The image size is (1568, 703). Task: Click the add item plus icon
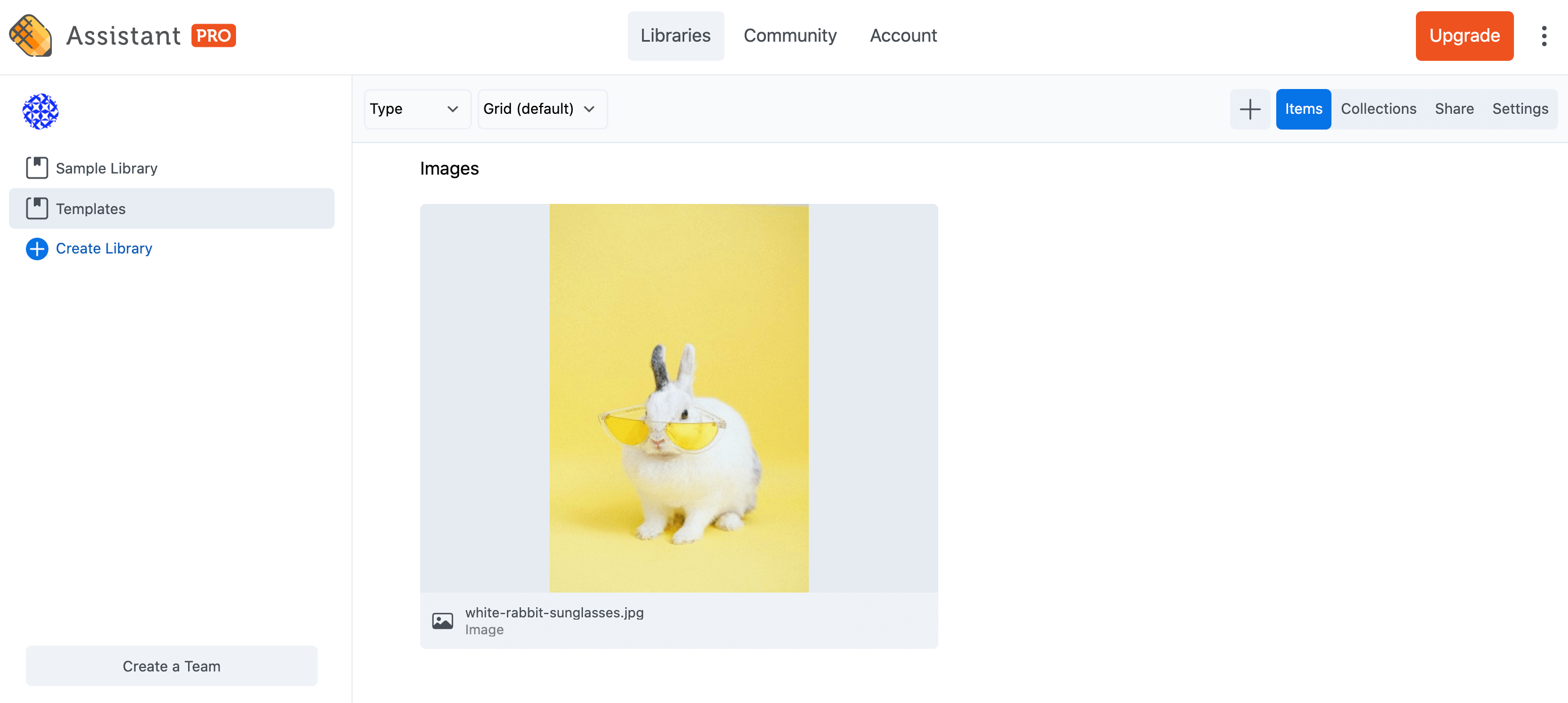pos(1251,108)
